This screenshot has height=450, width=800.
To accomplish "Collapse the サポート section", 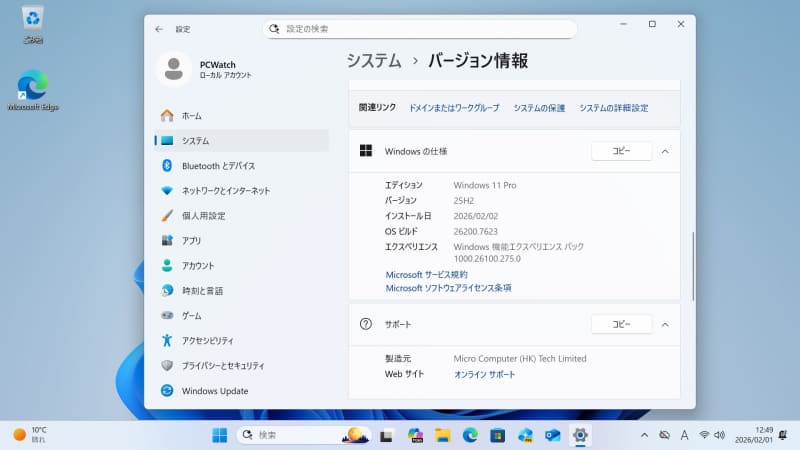I will point(665,324).
